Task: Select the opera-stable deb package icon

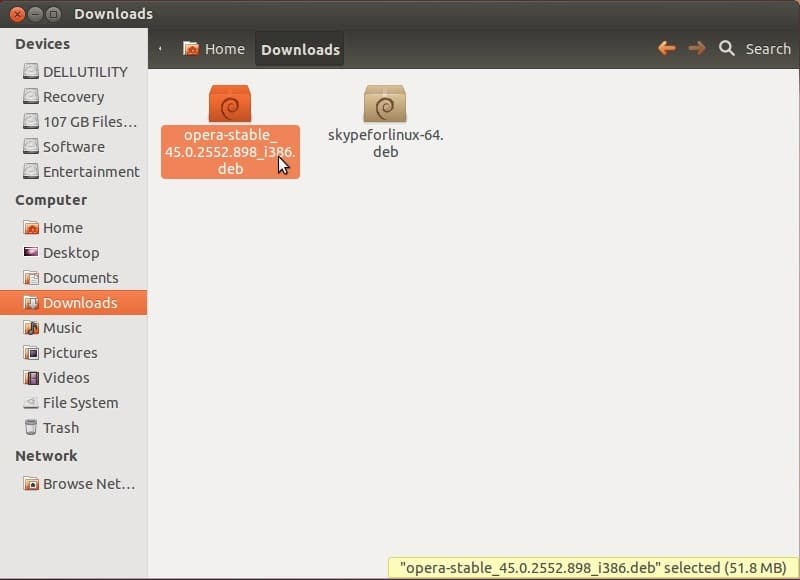Action: 230,104
